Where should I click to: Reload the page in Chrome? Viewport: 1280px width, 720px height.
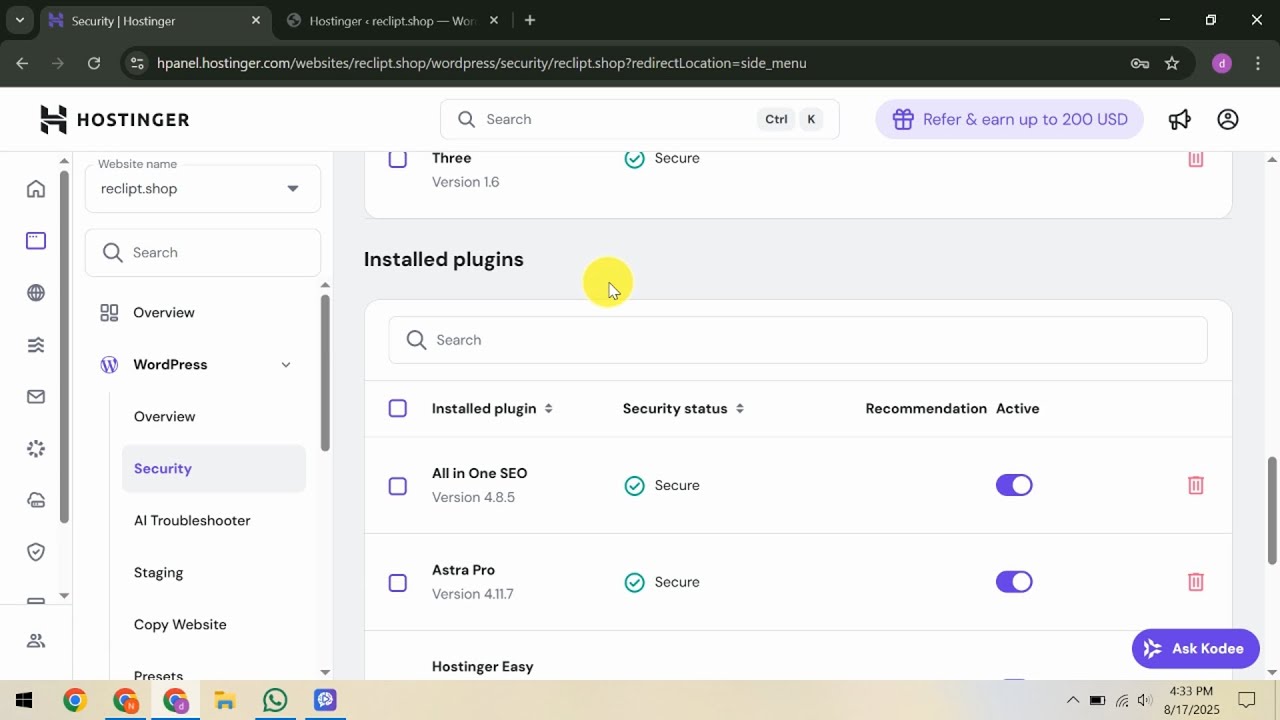click(94, 63)
